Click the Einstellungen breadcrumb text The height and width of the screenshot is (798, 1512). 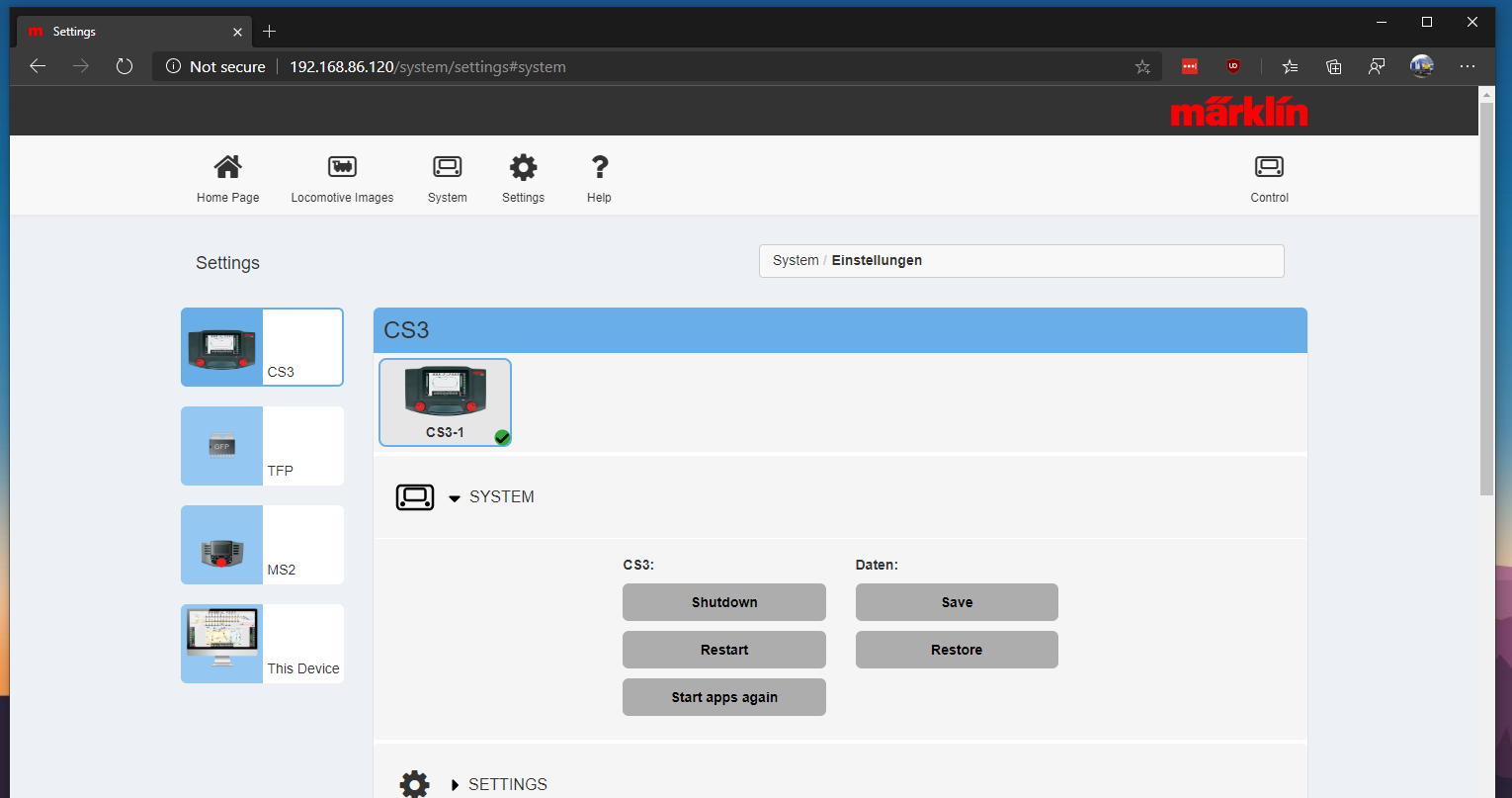tap(877, 261)
